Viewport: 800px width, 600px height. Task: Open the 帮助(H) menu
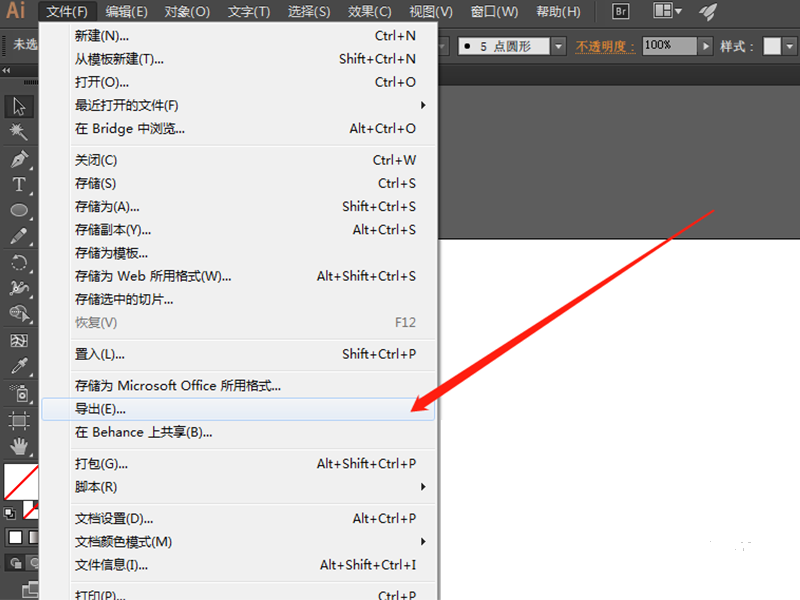[x=558, y=11]
